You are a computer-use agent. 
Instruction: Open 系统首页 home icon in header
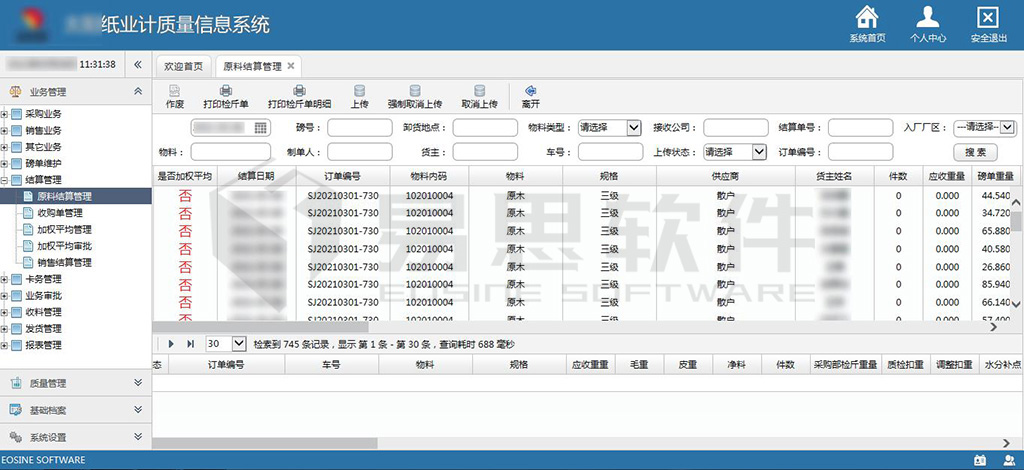pos(867,18)
